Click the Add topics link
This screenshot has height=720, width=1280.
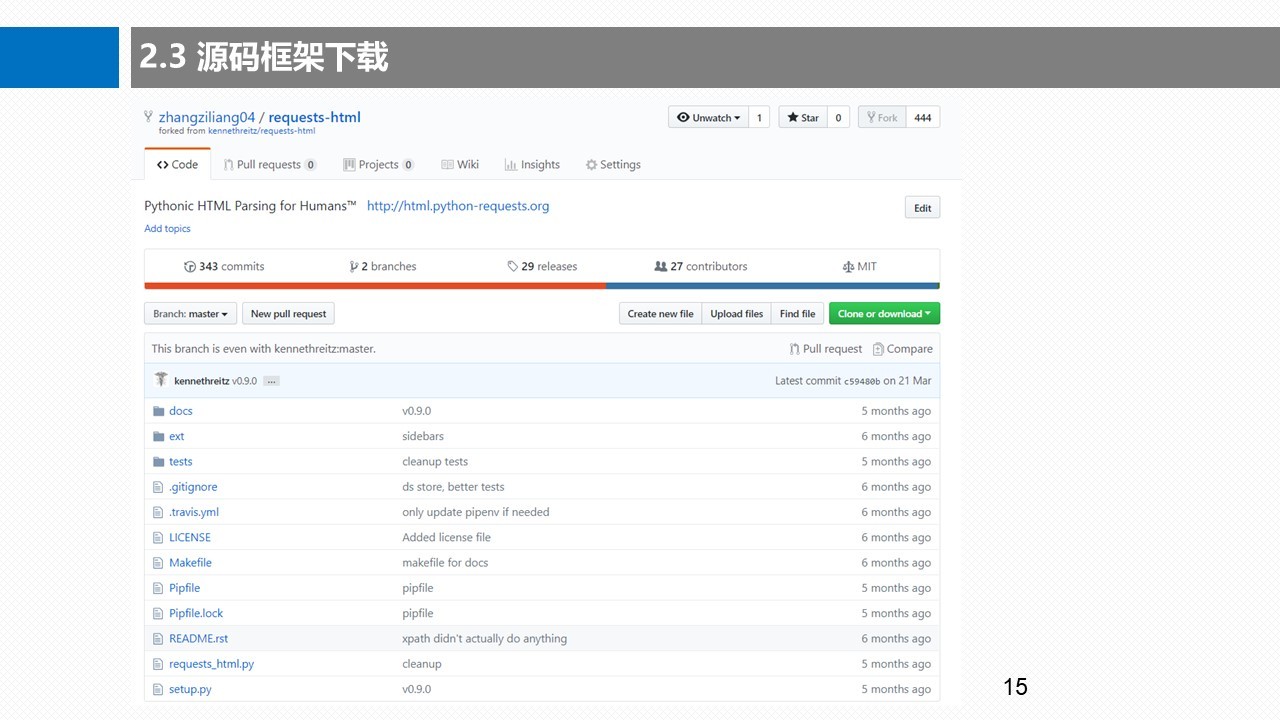click(x=167, y=229)
